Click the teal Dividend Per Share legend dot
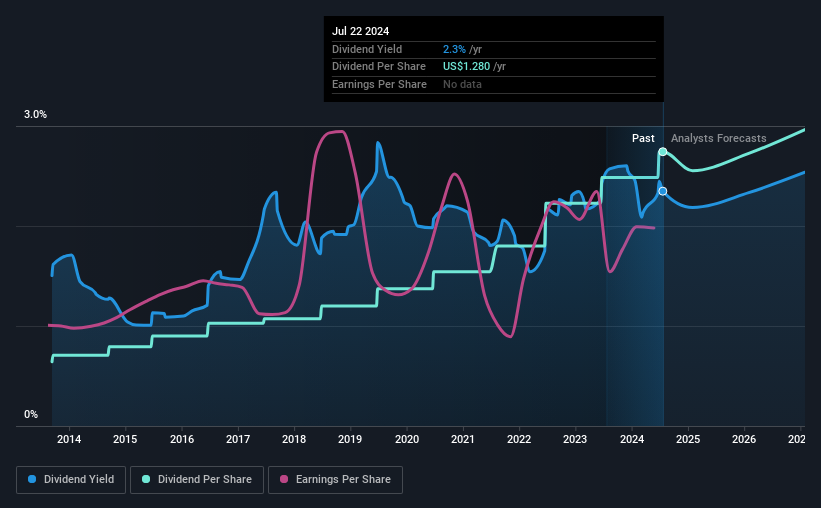The image size is (821, 508). (x=146, y=479)
